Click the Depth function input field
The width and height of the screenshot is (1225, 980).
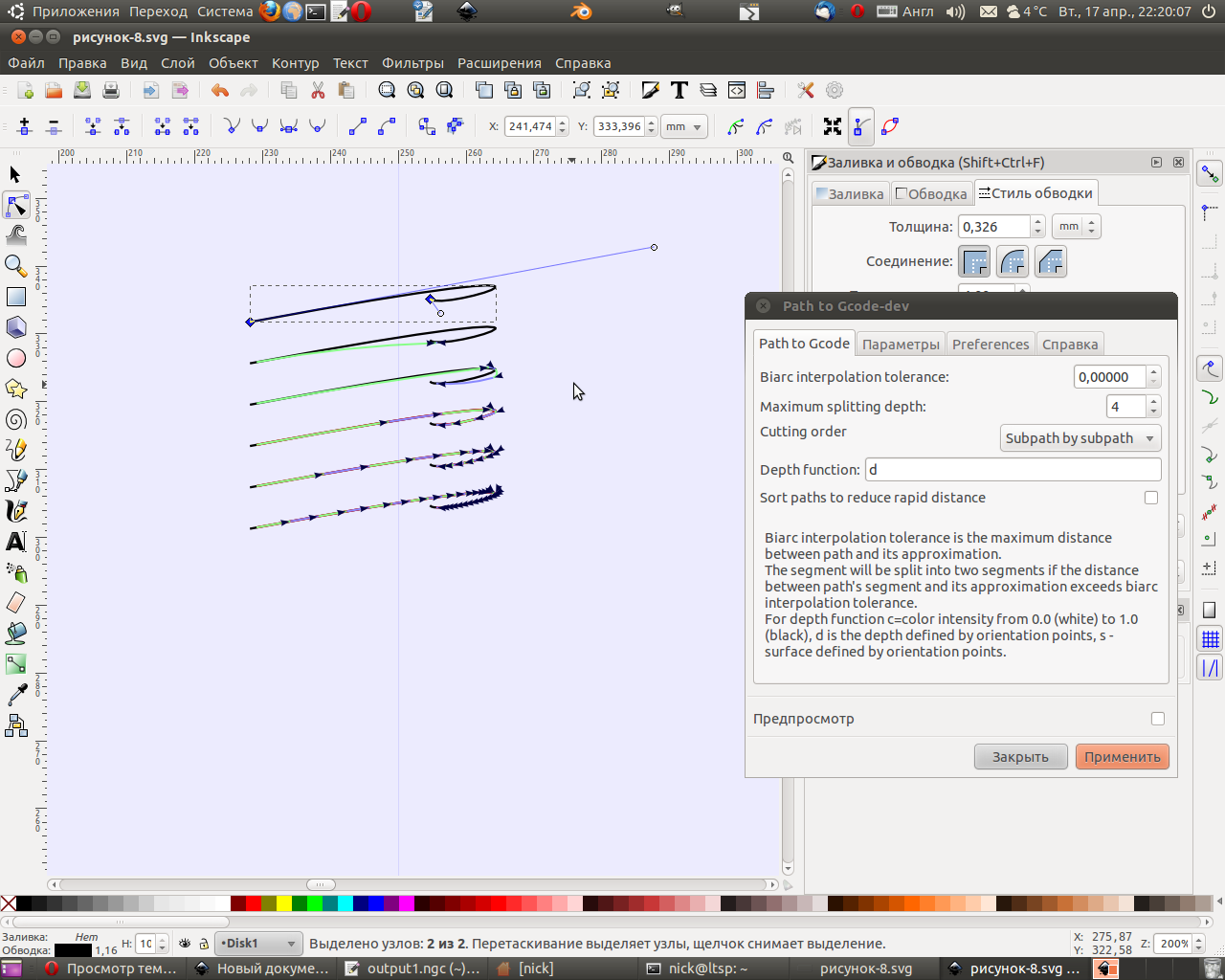[x=1013, y=470]
